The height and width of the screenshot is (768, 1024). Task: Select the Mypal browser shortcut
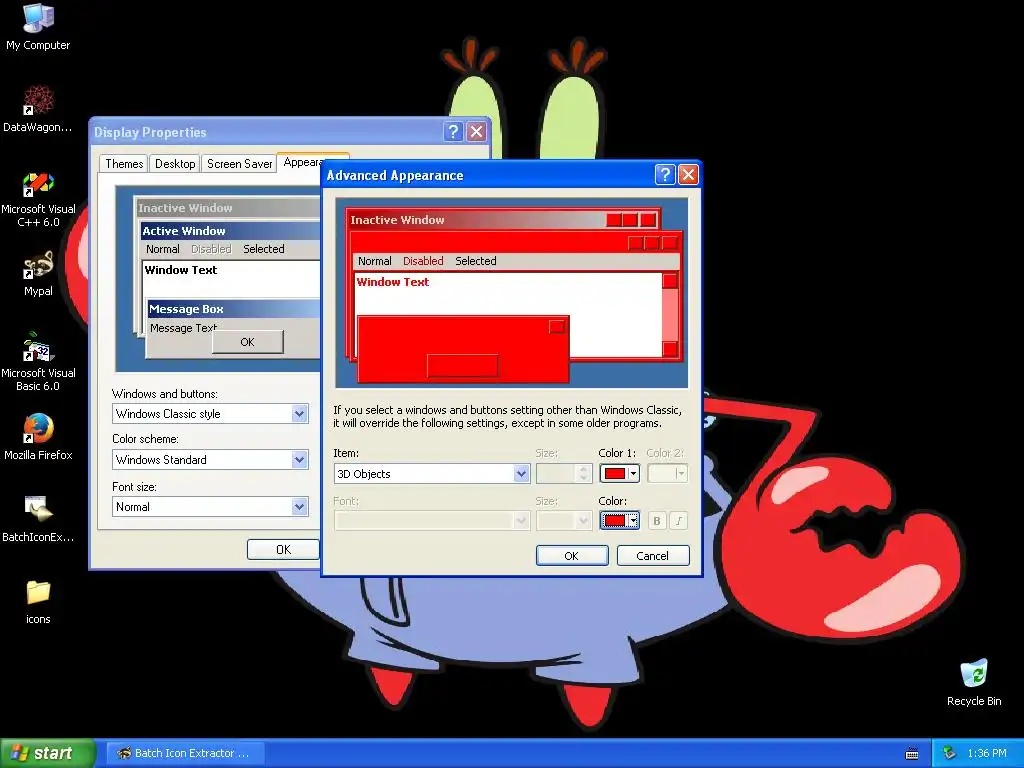[38, 274]
